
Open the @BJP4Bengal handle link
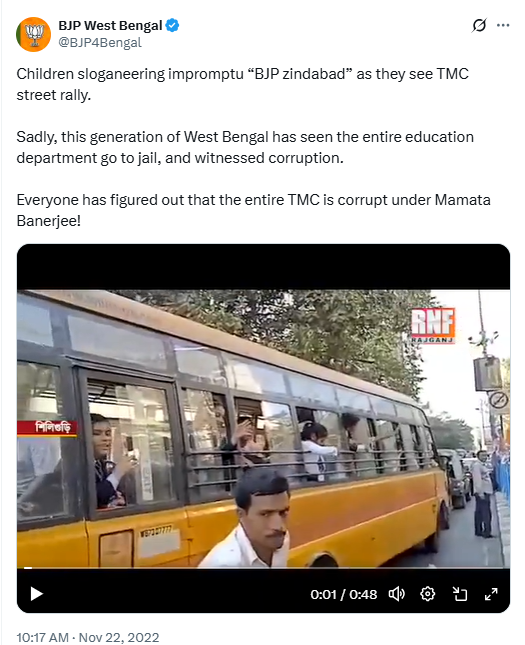click(x=100, y=42)
